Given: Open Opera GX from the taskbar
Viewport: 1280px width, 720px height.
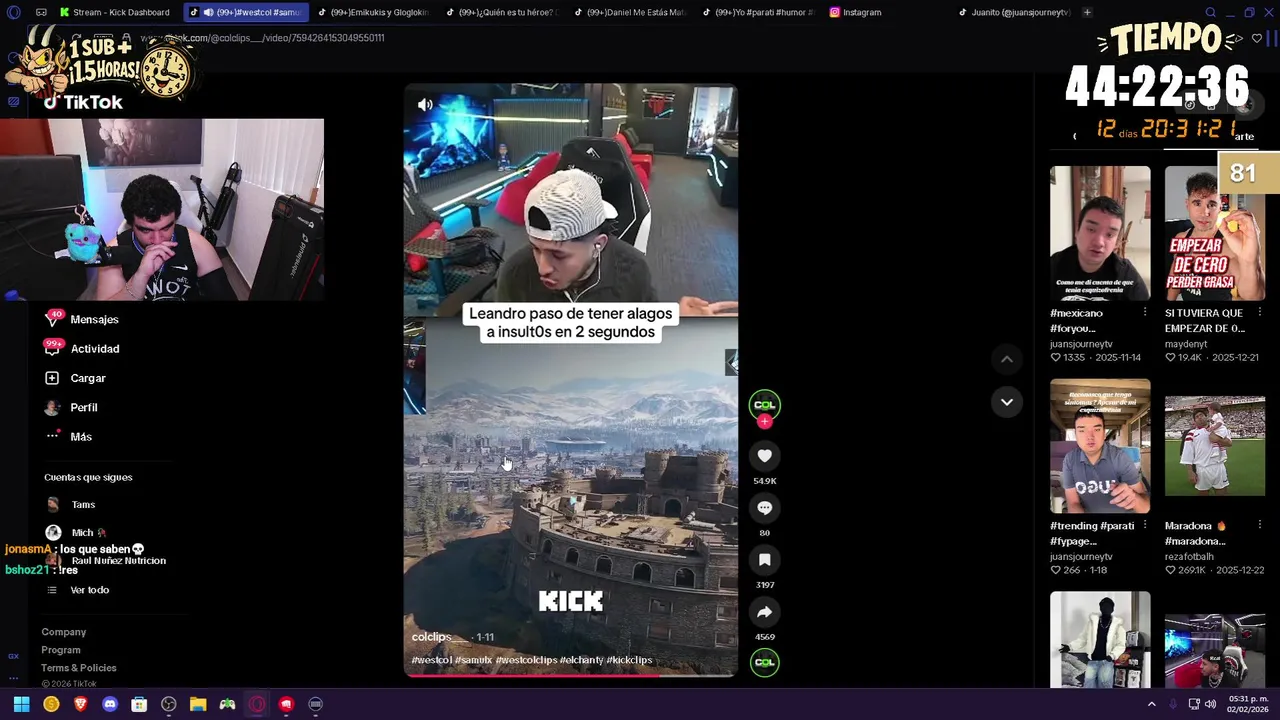Looking at the screenshot, I should click(x=257, y=704).
